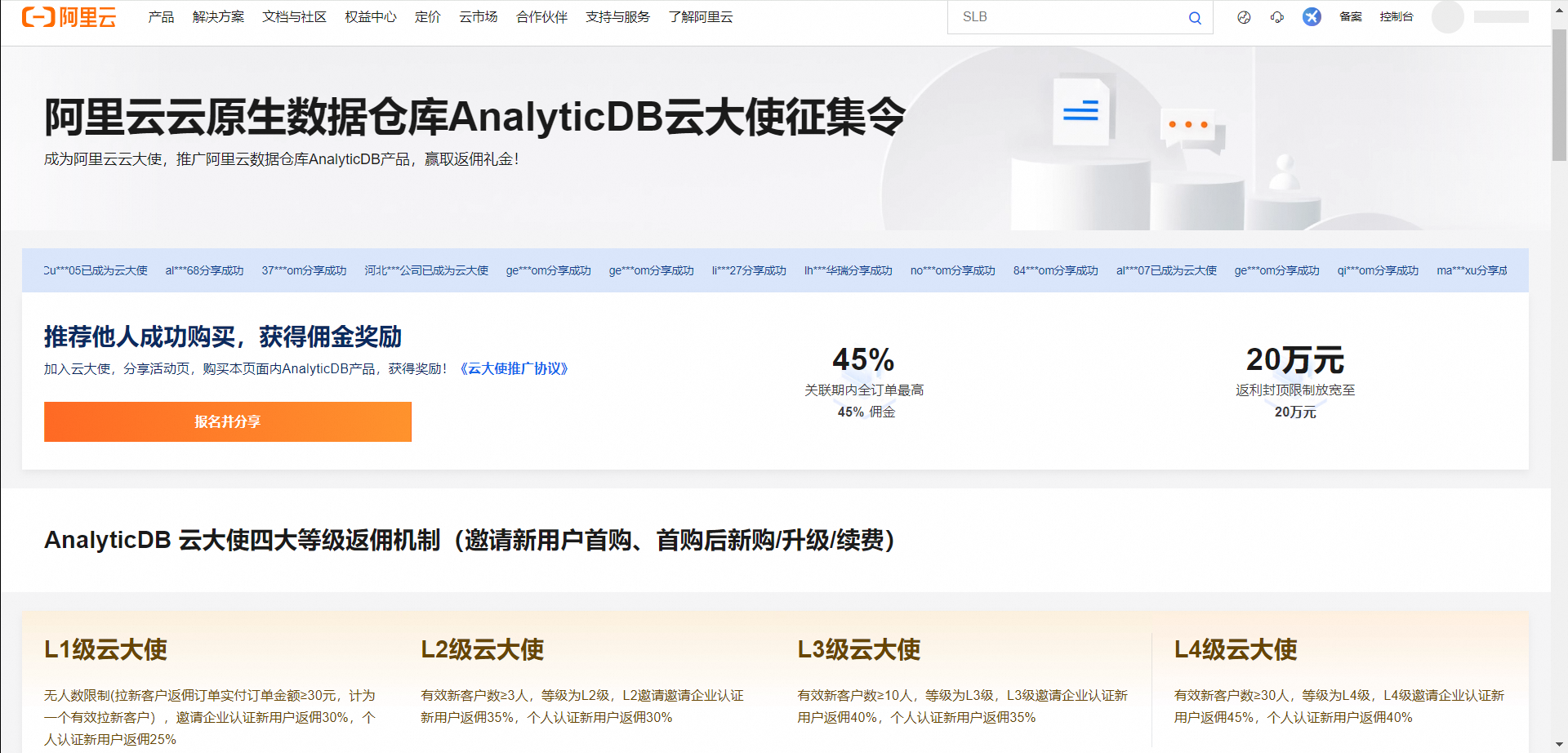Open the headset customer support icon

[1277, 17]
